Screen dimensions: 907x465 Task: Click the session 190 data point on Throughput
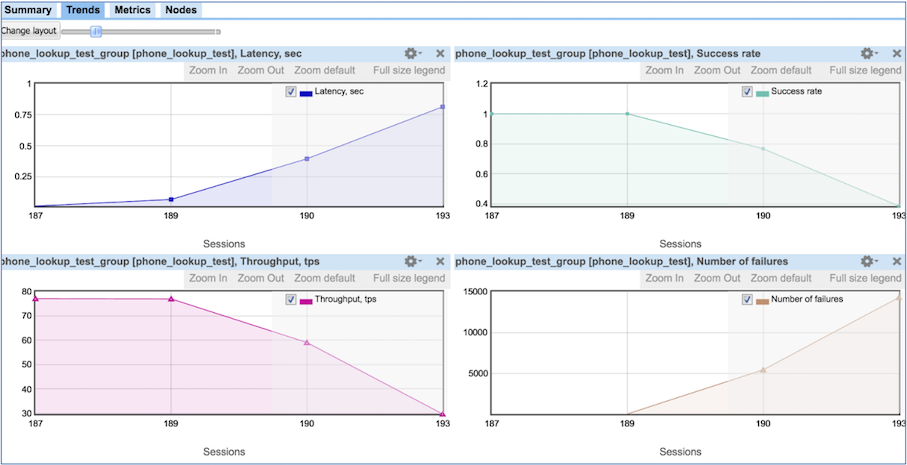307,342
